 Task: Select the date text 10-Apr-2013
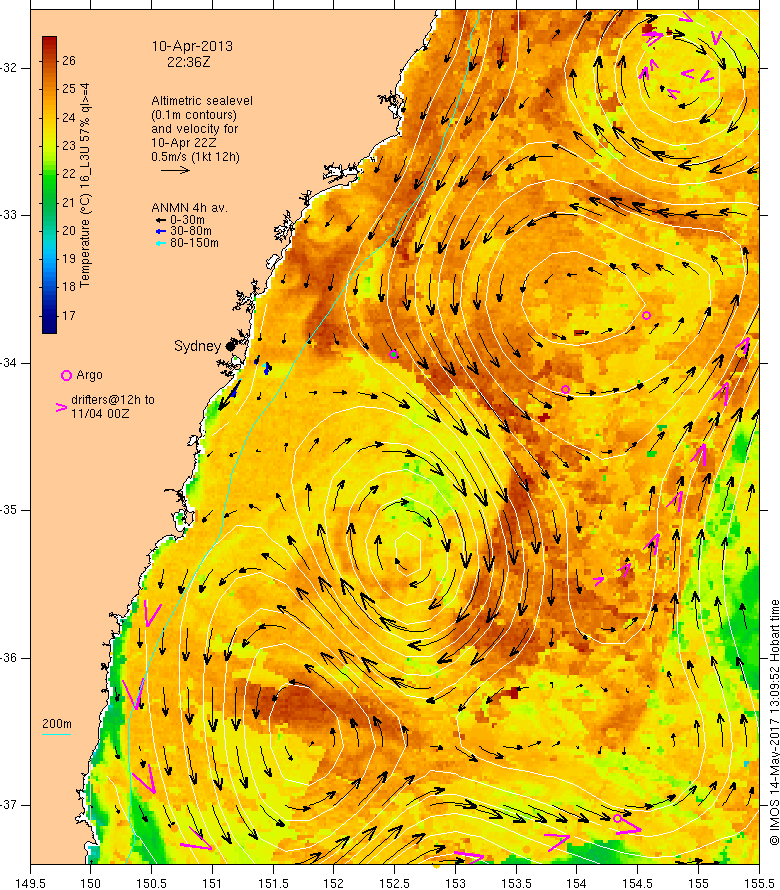(x=192, y=47)
